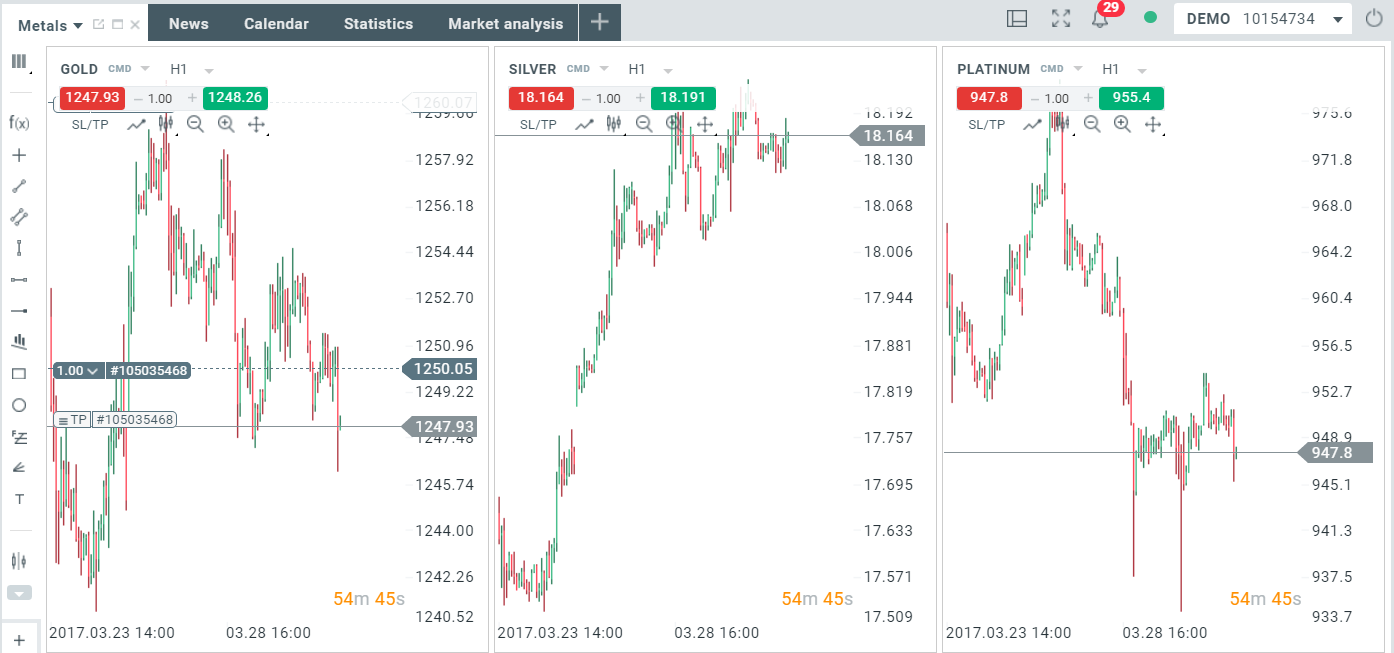Screen dimensions: 1394x653
Task: Expand the H1 timeframe dropdown for SILVER
Action: point(668,70)
